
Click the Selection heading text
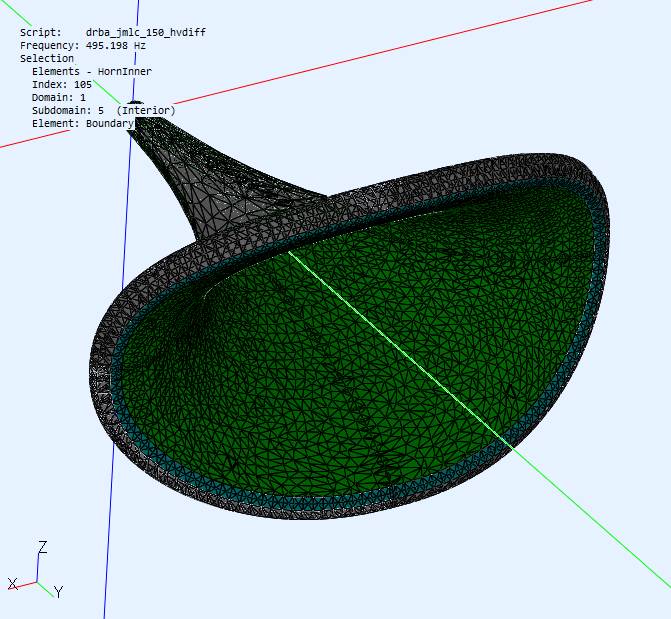[47, 58]
